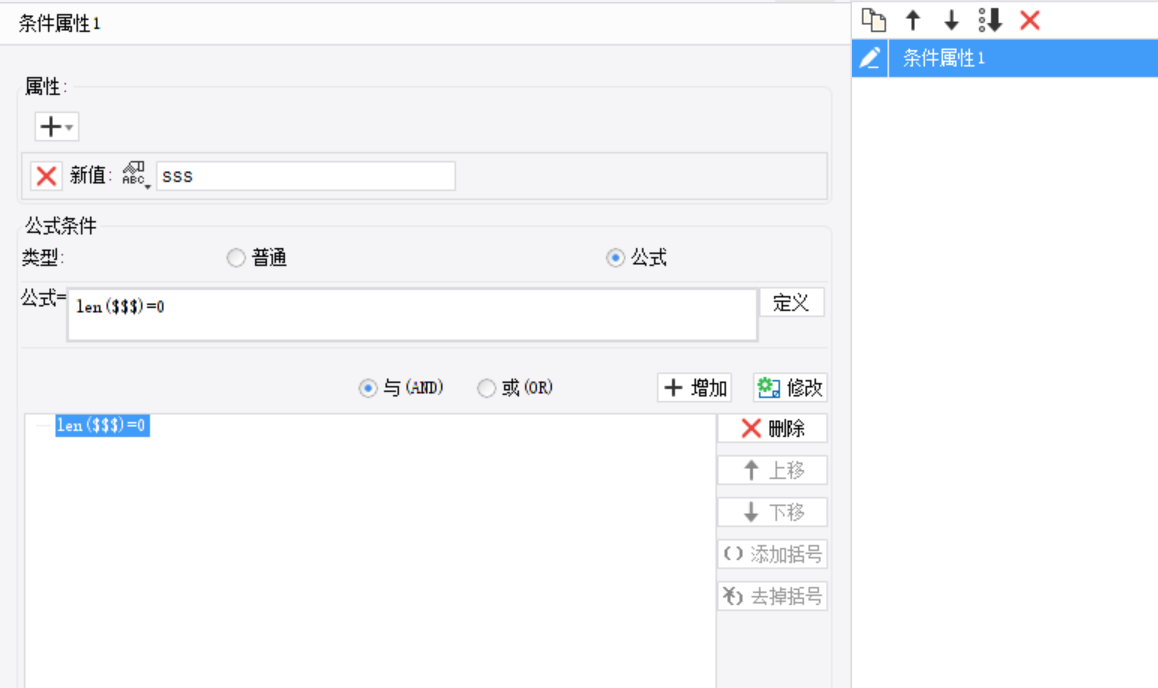Click the sort condition attributes icon
The width and height of the screenshot is (1158, 688).
[x=990, y=20]
